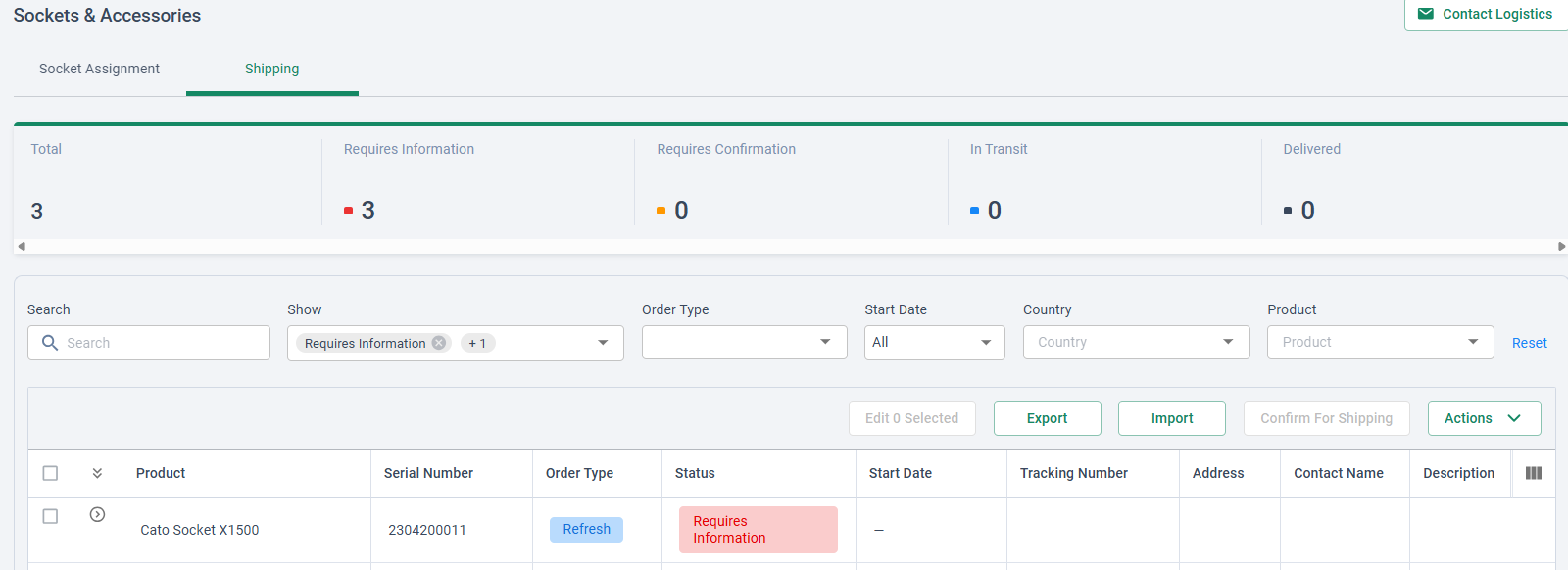The image size is (1568, 570).
Task: Click the Export button
Action: (1048, 418)
